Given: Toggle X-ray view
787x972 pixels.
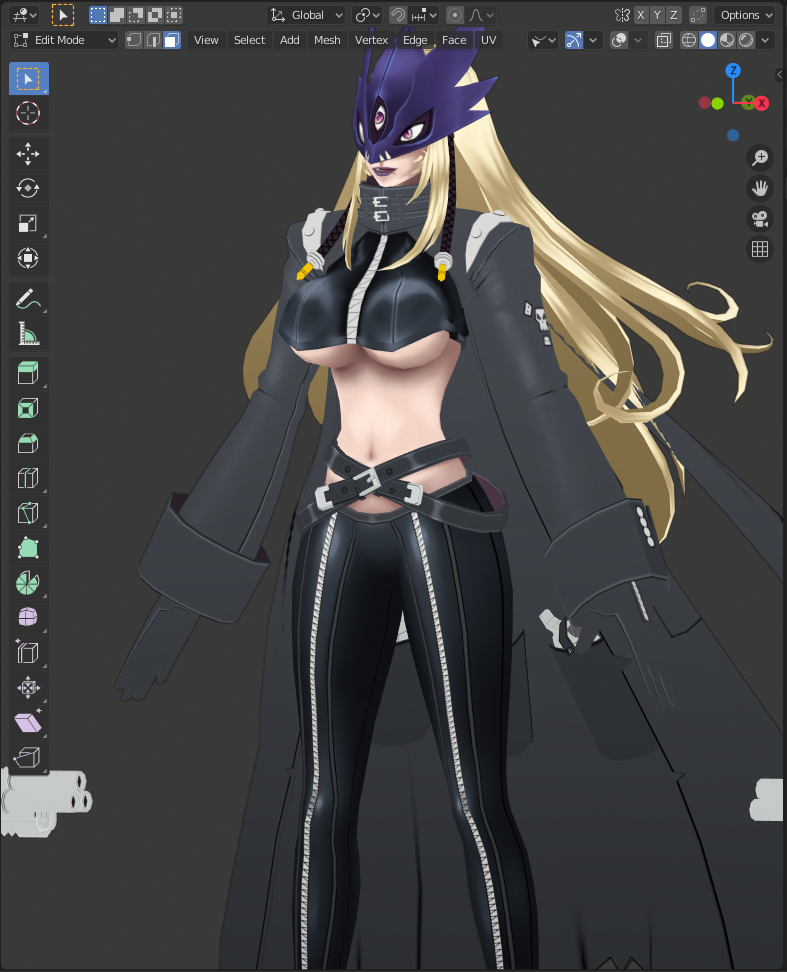Looking at the screenshot, I should click(x=664, y=40).
